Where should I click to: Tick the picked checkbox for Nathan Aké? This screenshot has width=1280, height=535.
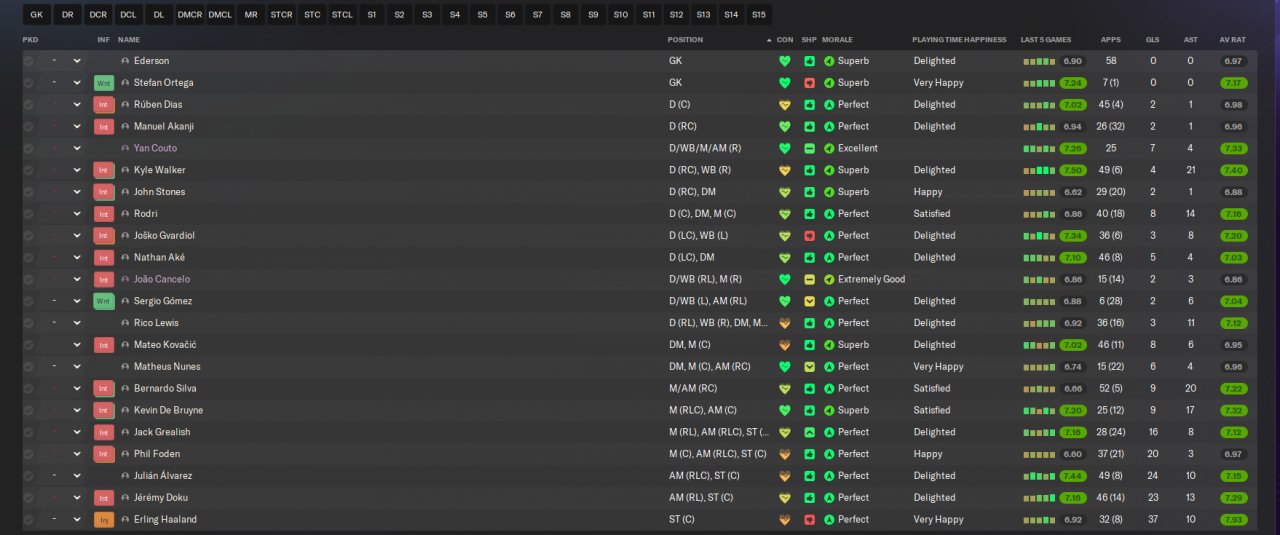coord(28,257)
